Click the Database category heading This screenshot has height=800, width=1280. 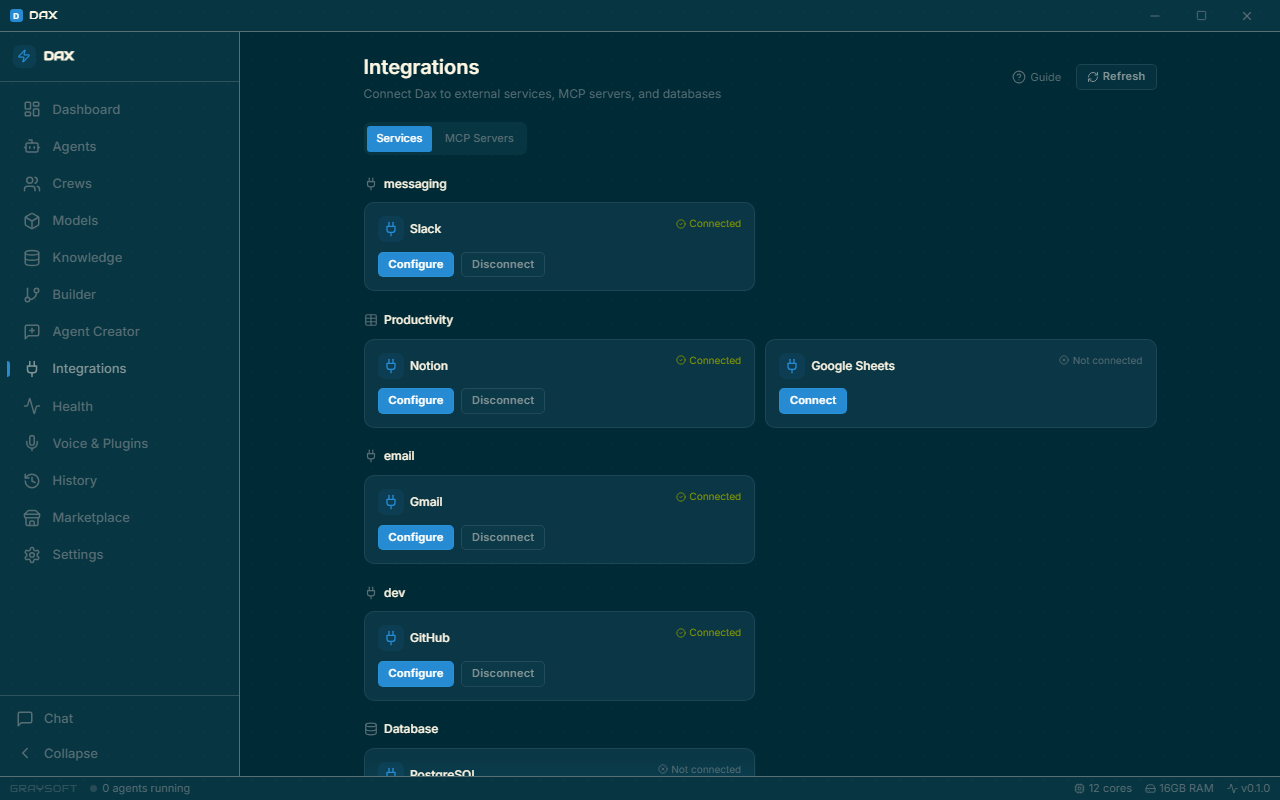(x=411, y=729)
